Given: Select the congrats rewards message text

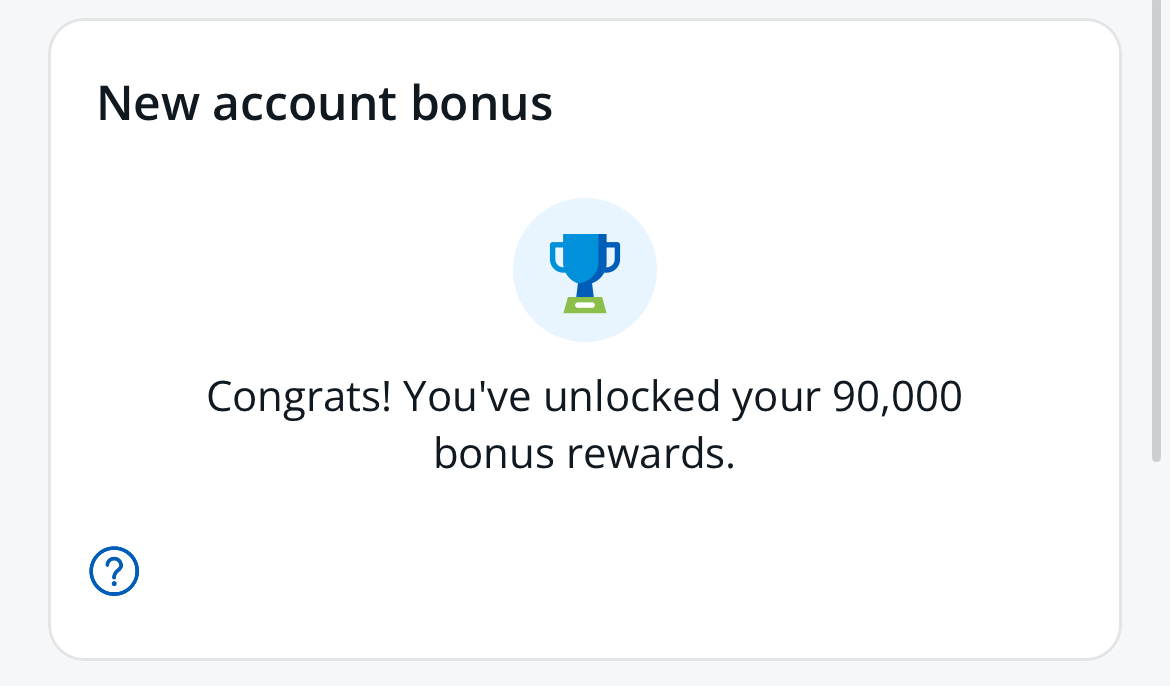Looking at the screenshot, I should [x=584, y=423].
